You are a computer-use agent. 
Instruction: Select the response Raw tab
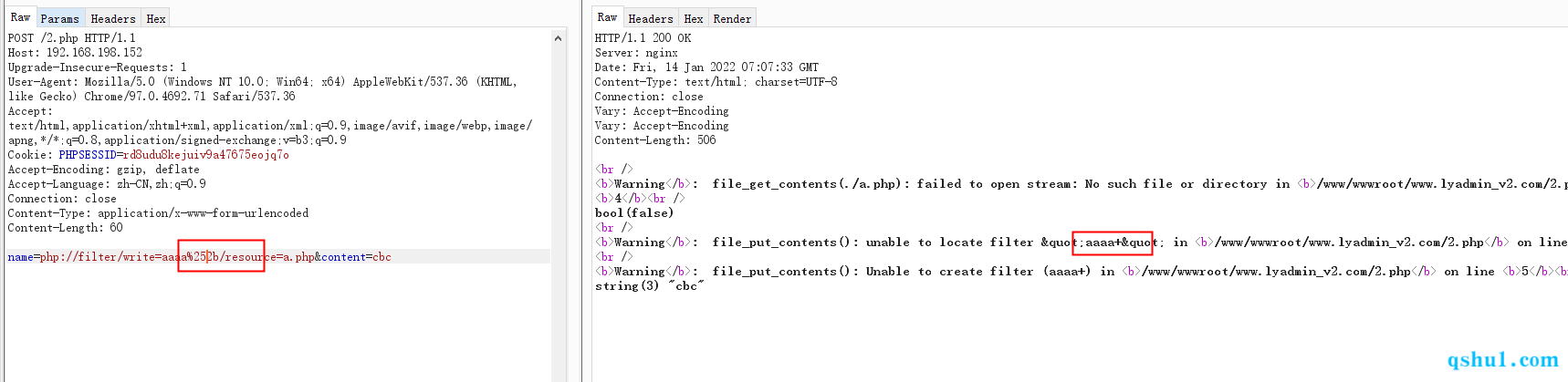(x=607, y=17)
